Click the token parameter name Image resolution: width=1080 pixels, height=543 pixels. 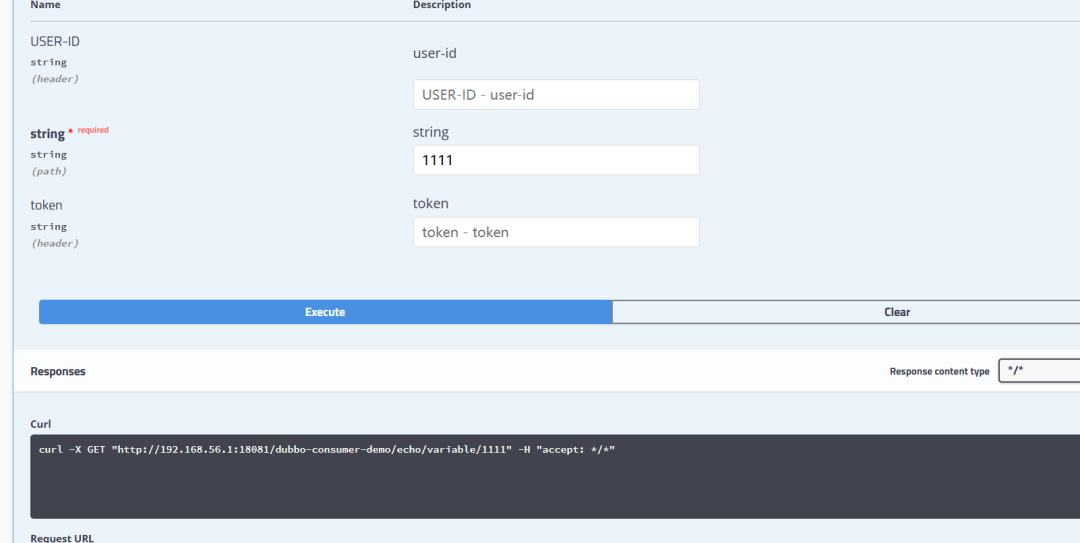click(x=46, y=205)
